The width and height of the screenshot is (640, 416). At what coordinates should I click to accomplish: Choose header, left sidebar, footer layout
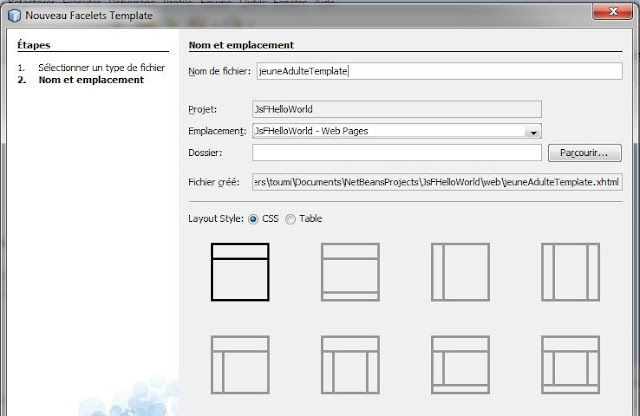460,365
